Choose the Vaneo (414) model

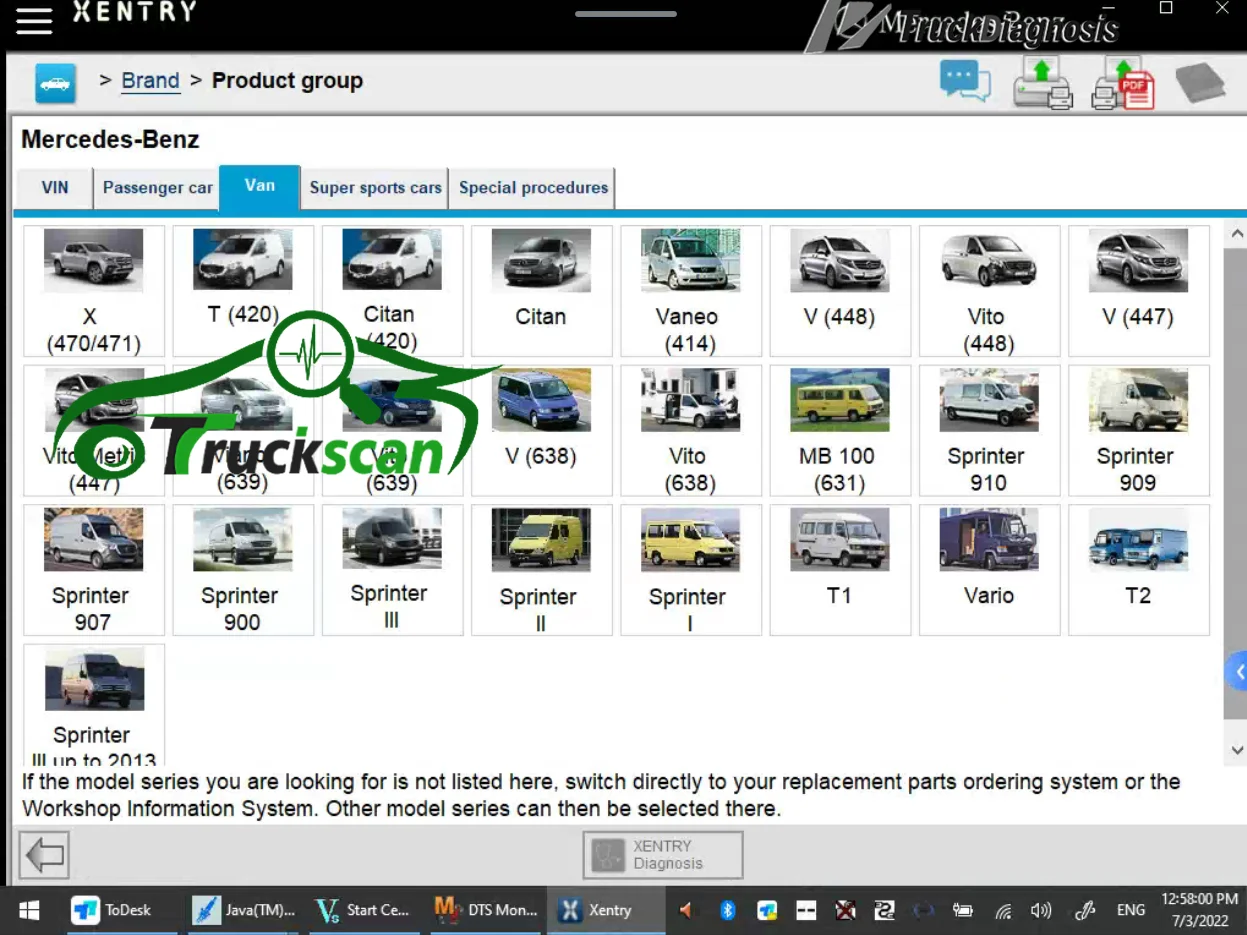pos(690,291)
